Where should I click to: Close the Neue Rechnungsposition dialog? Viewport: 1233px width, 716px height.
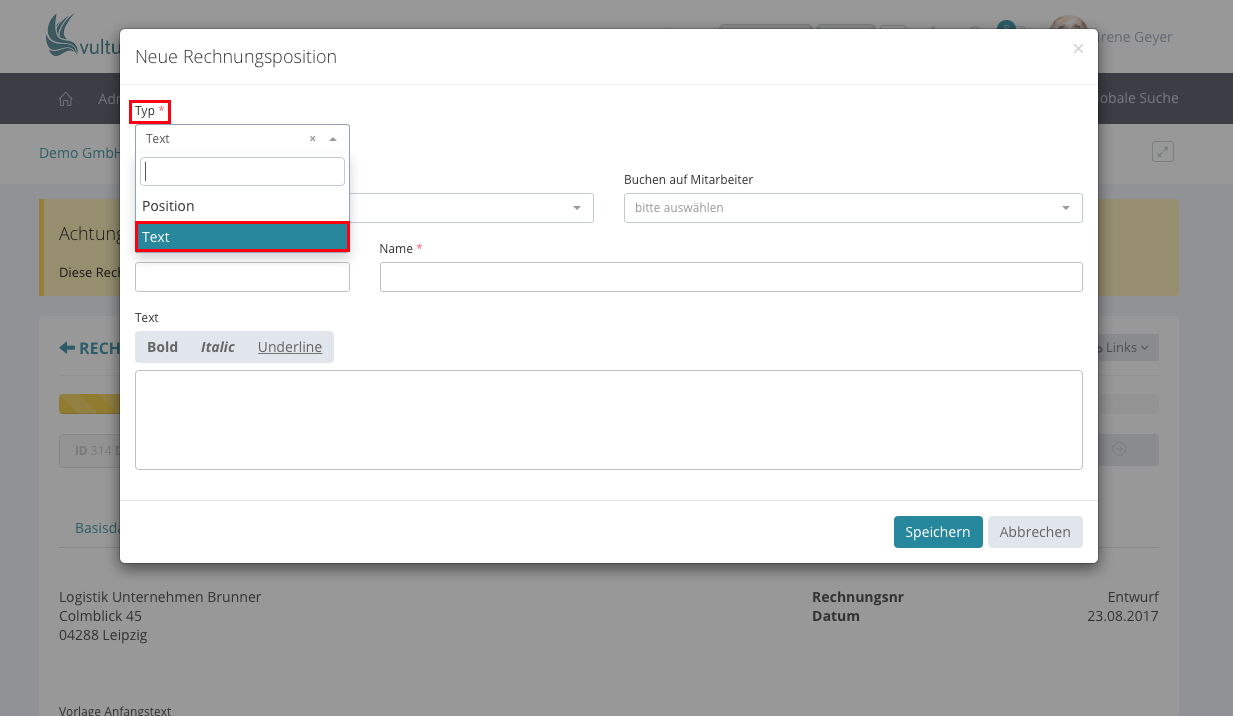coord(1078,49)
